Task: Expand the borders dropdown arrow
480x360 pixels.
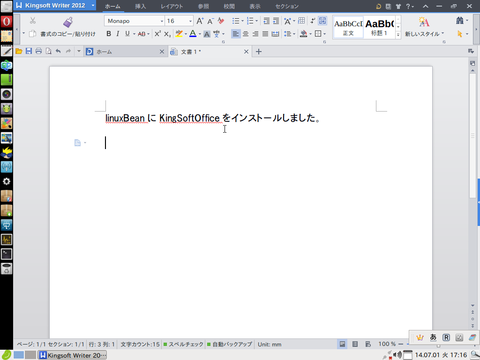Action: [324, 34]
